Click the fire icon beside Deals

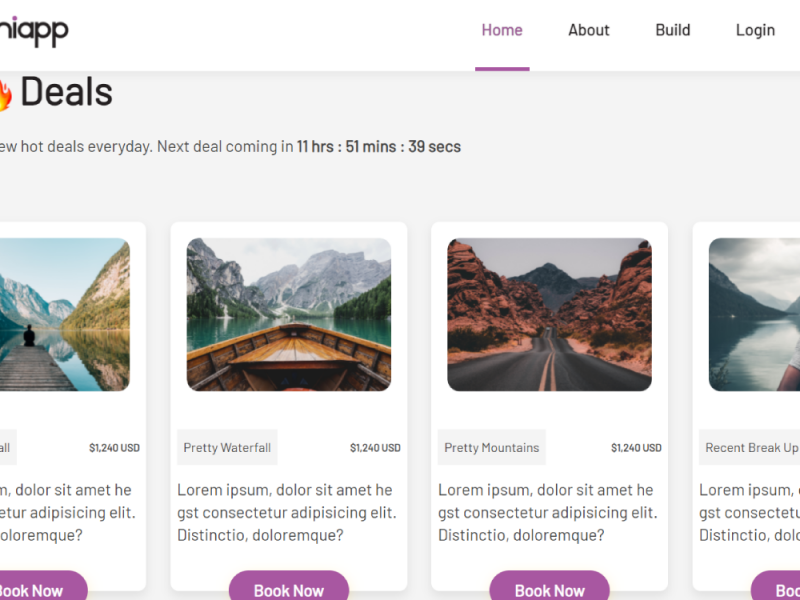click(x=4, y=94)
